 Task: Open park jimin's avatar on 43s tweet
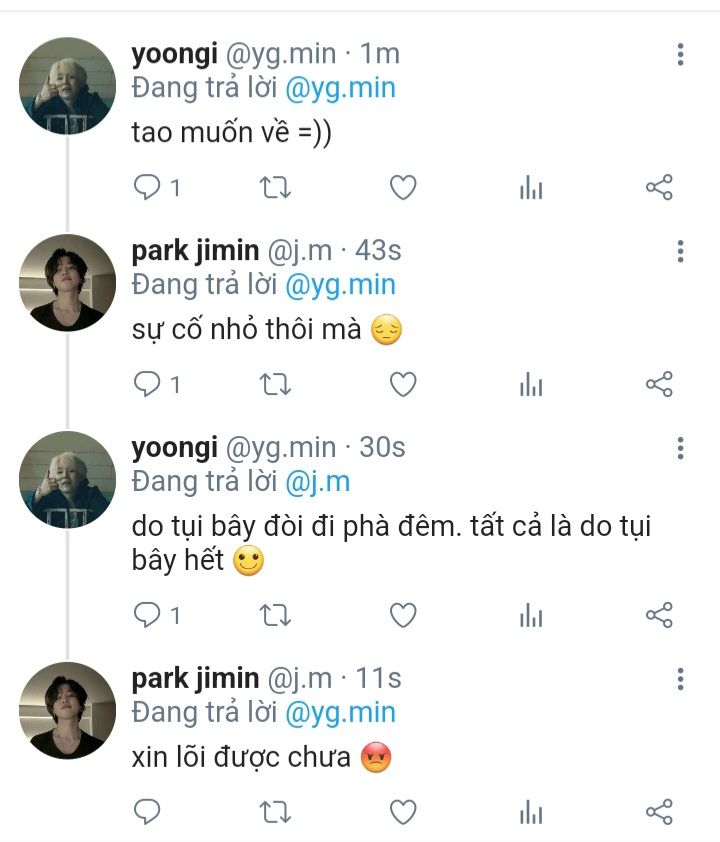(68, 283)
